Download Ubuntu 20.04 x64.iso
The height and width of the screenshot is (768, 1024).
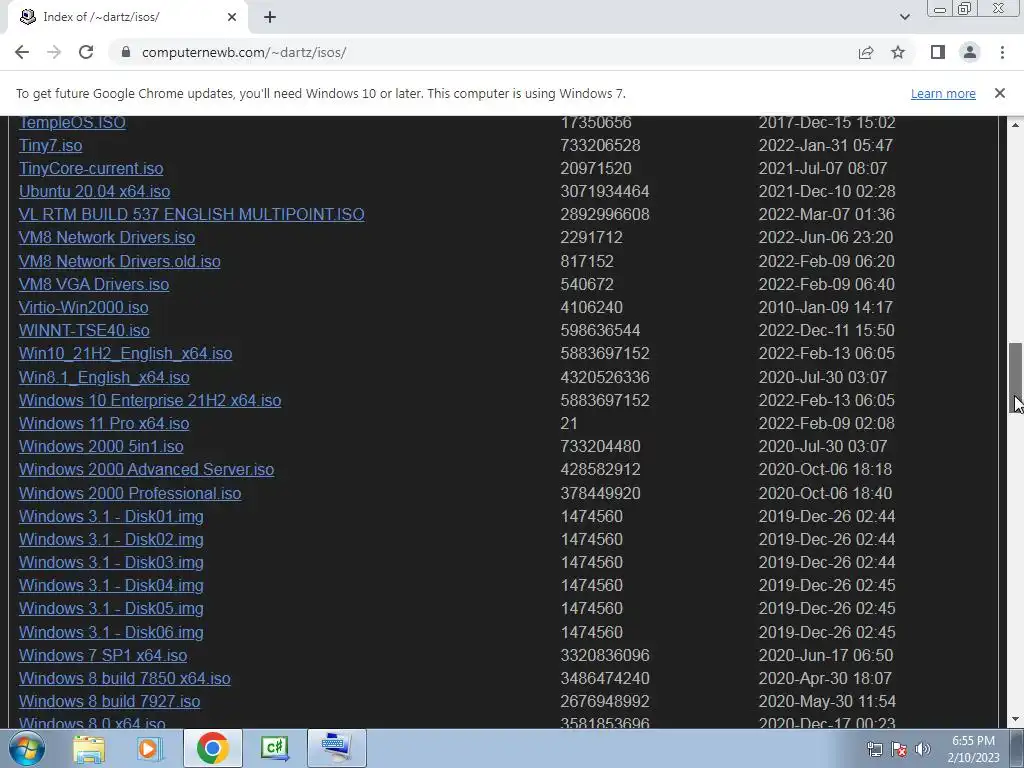95,191
